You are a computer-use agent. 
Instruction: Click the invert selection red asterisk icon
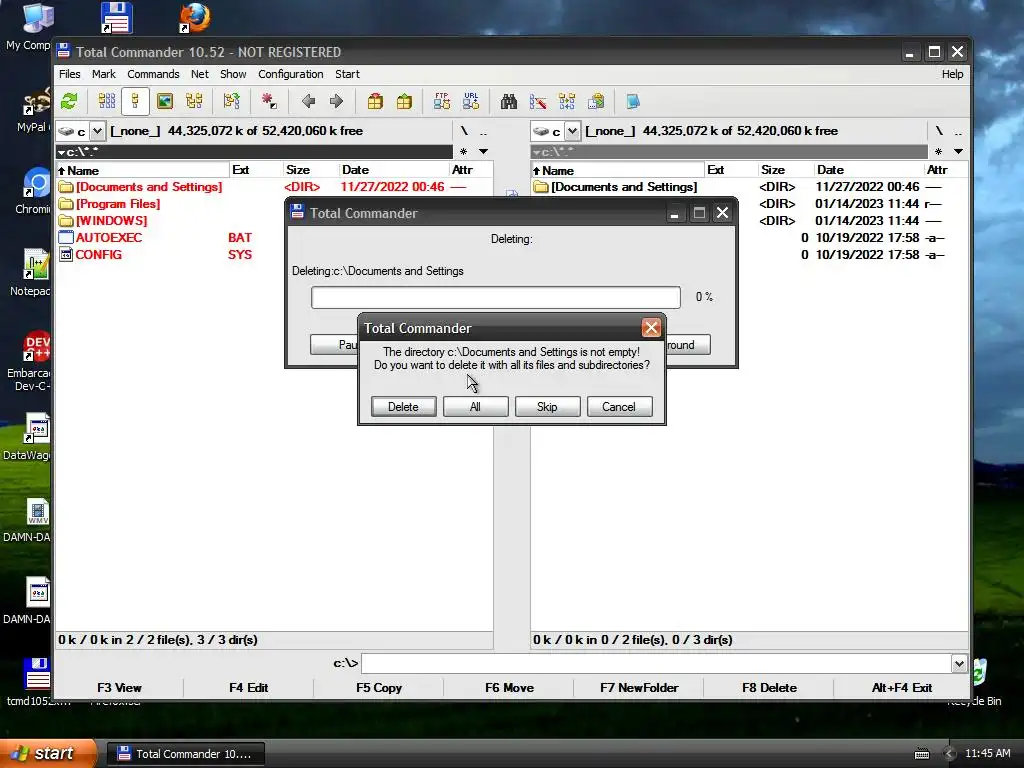coord(268,101)
